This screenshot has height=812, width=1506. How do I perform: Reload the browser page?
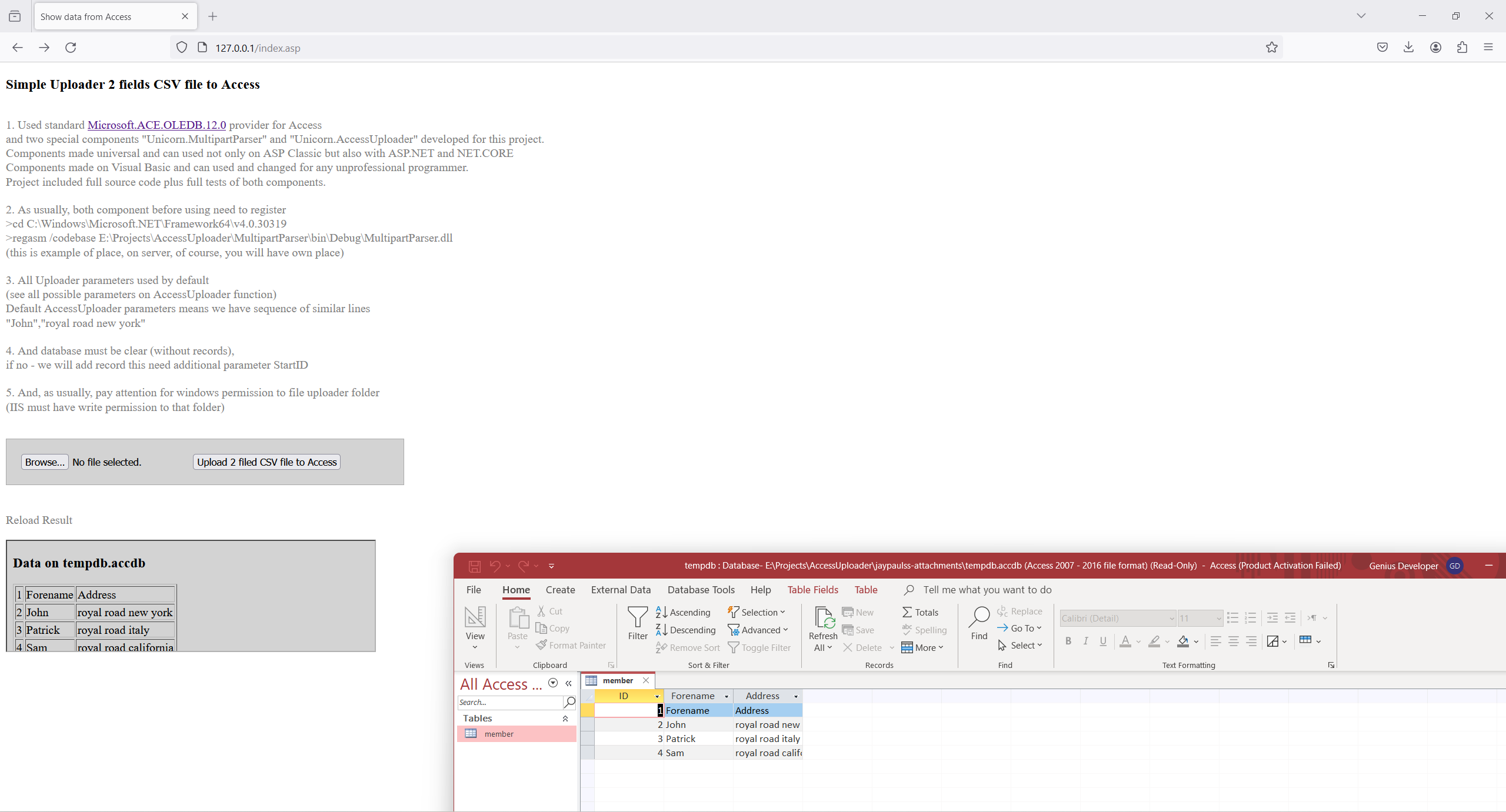point(71,48)
